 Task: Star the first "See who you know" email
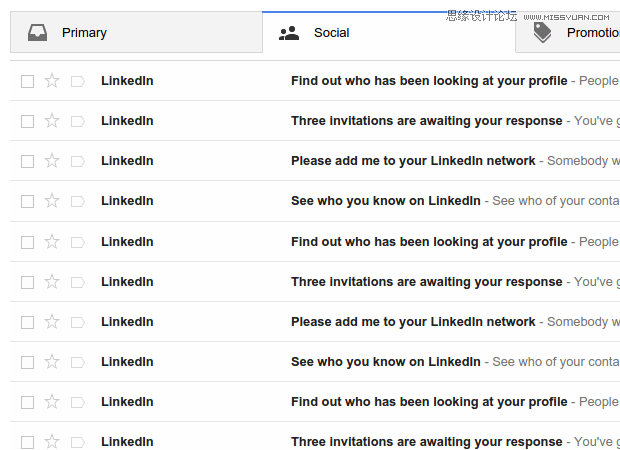pyautogui.click(x=52, y=201)
